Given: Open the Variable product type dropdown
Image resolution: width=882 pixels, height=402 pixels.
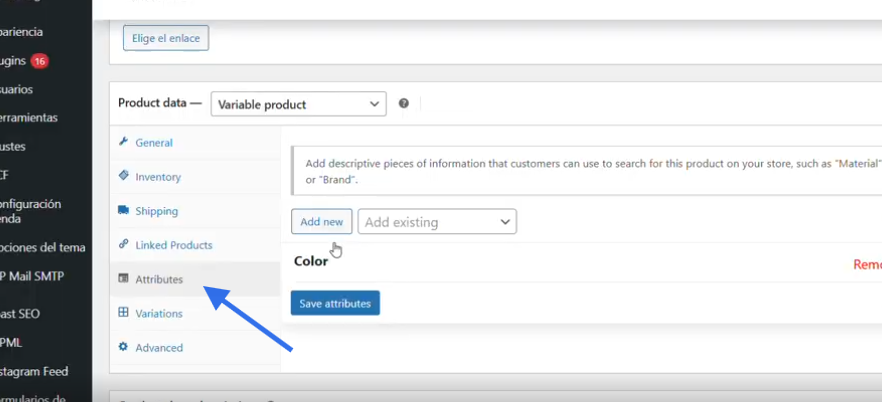Looking at the screenshot, I should point(298,104).
